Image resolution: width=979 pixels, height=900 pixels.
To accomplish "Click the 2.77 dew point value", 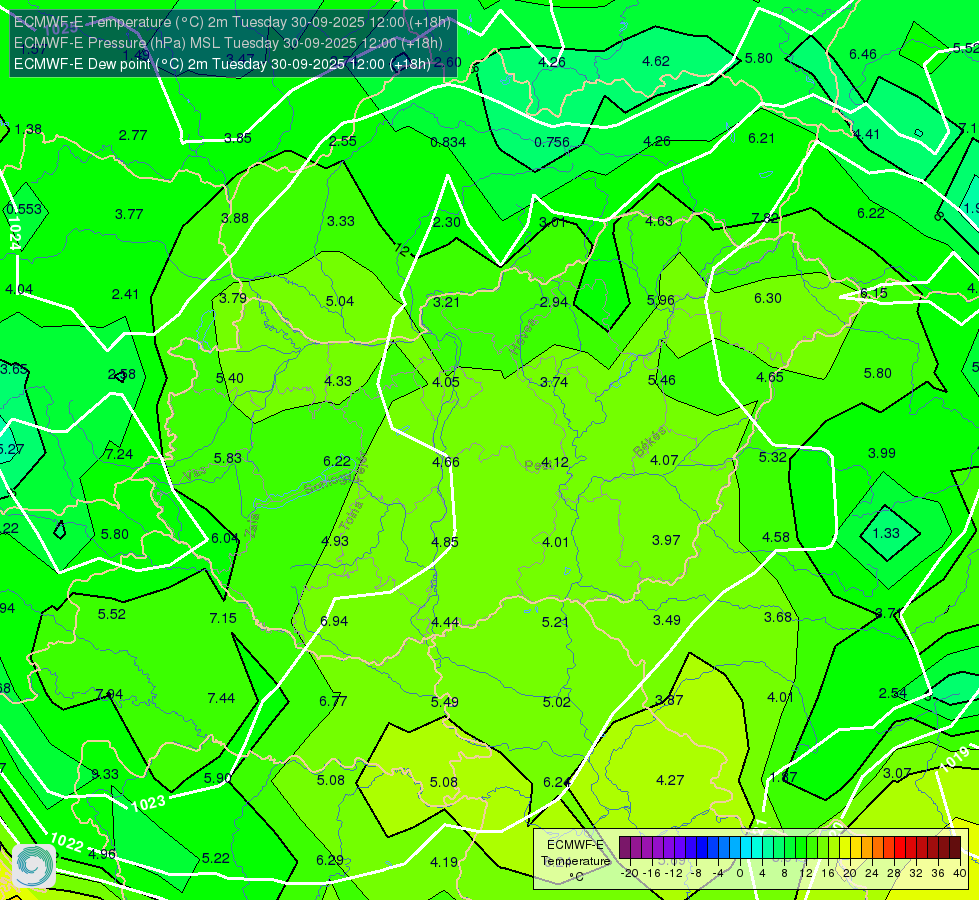I will (133, 136).
